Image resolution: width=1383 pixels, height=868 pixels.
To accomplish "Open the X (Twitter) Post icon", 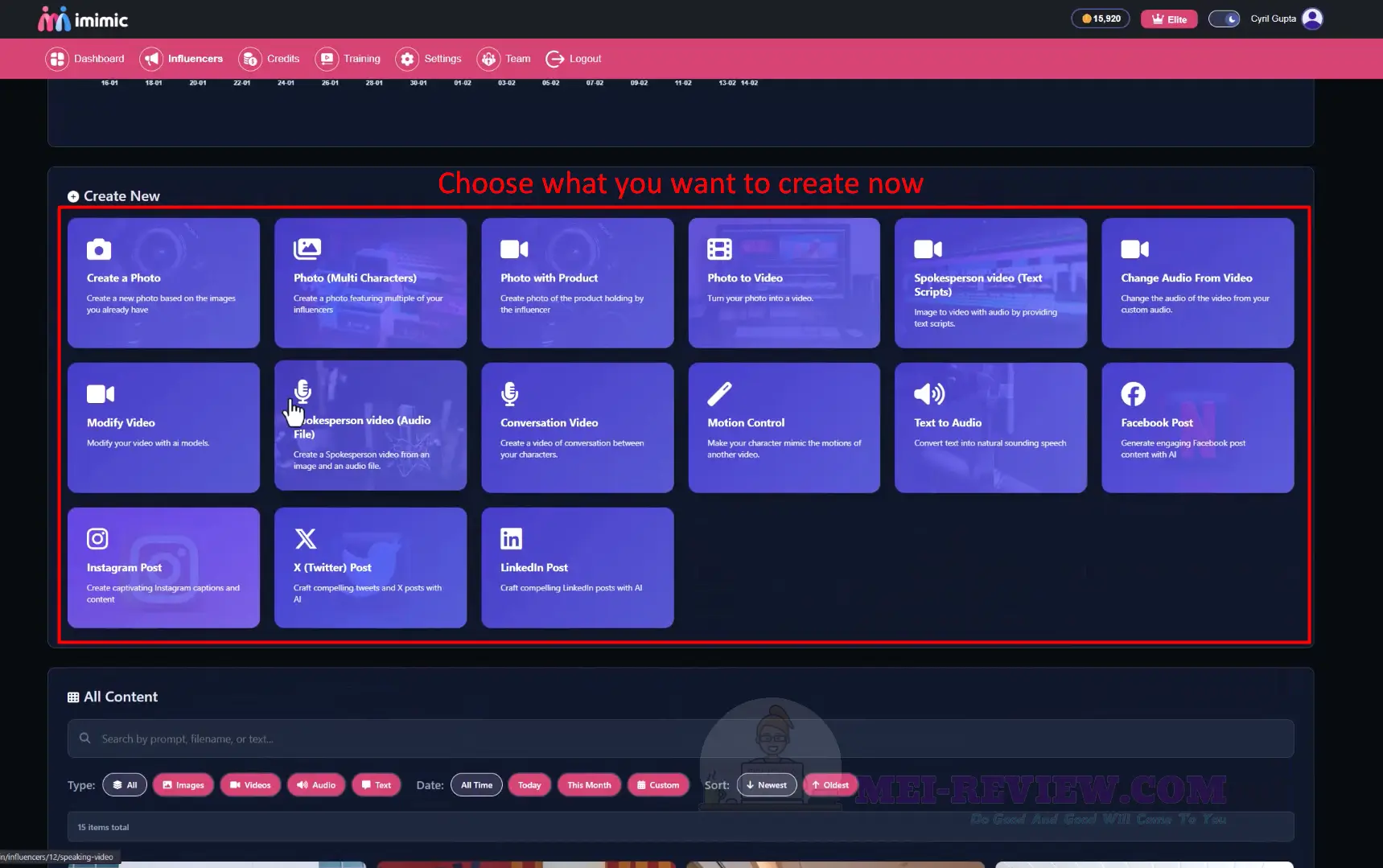I will click(x=306, y=539).
